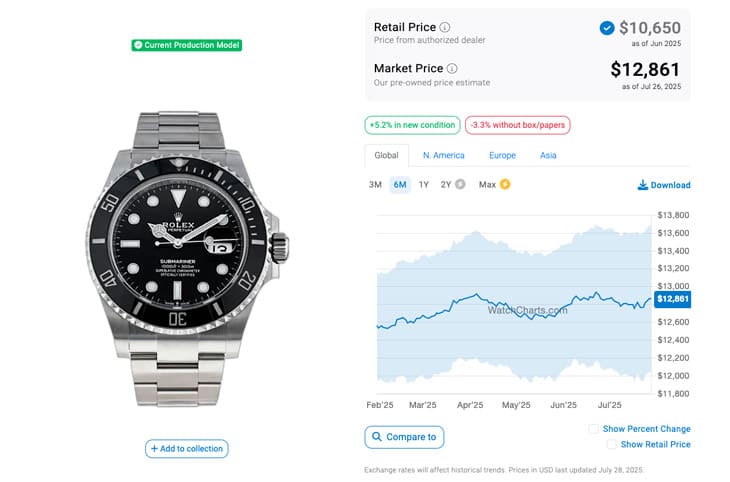Image resolution: width=730 pixels, height=482 pixels.
Task: Click the +5.2% in new condition tag
Action: tap(410, 125)
